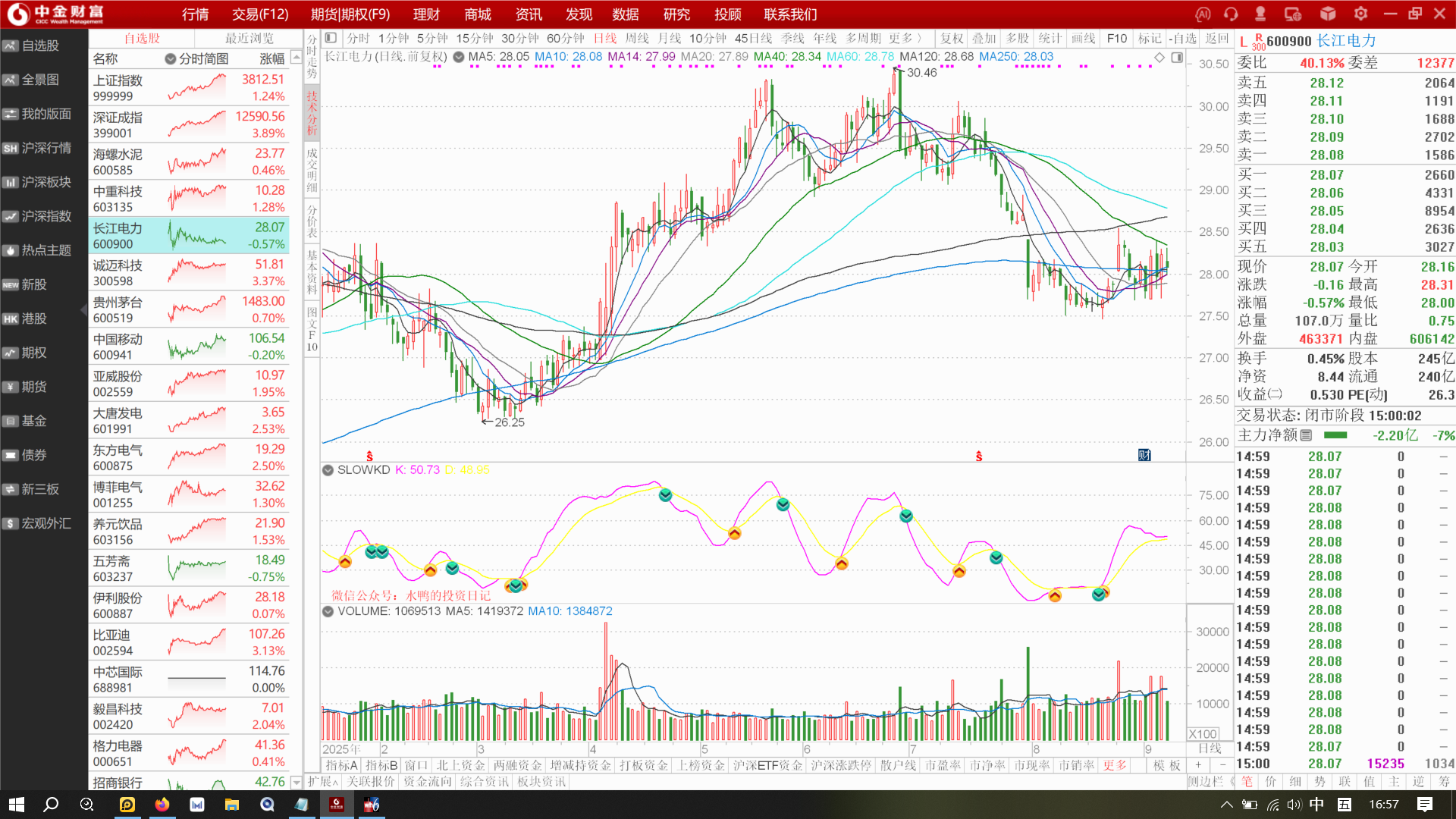Expand the SLOWKD indicator dropdown
The width and height of the screenshot is (1456, 819).
[328, 470]
